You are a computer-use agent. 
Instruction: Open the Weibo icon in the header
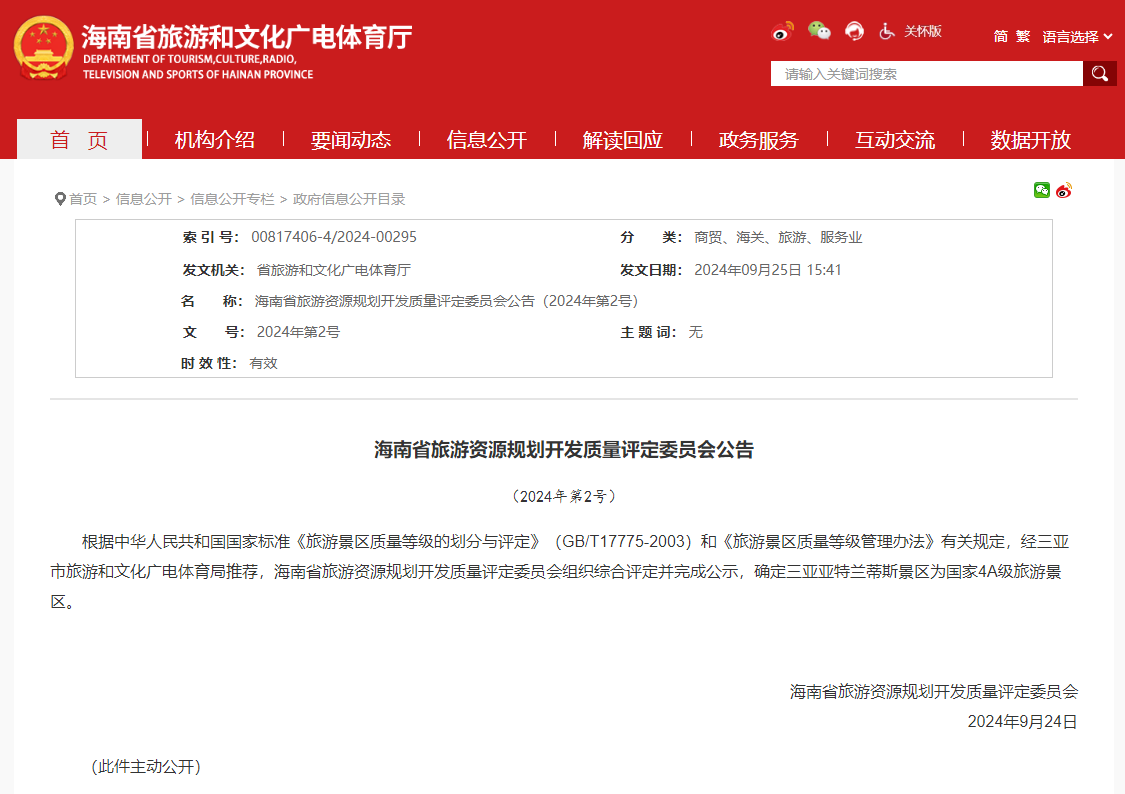[x=783, y=31]
